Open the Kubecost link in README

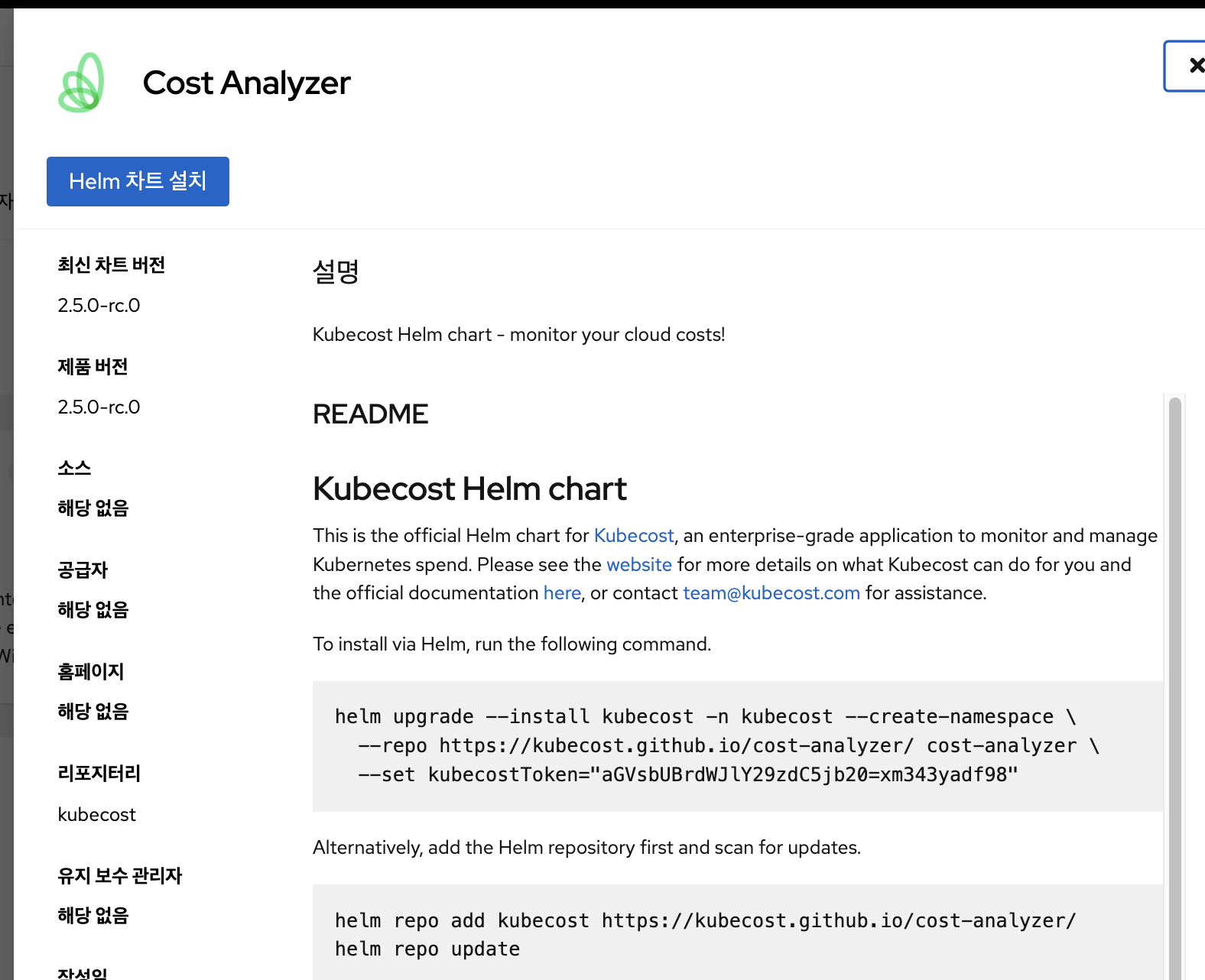click(x=634, y=535)
